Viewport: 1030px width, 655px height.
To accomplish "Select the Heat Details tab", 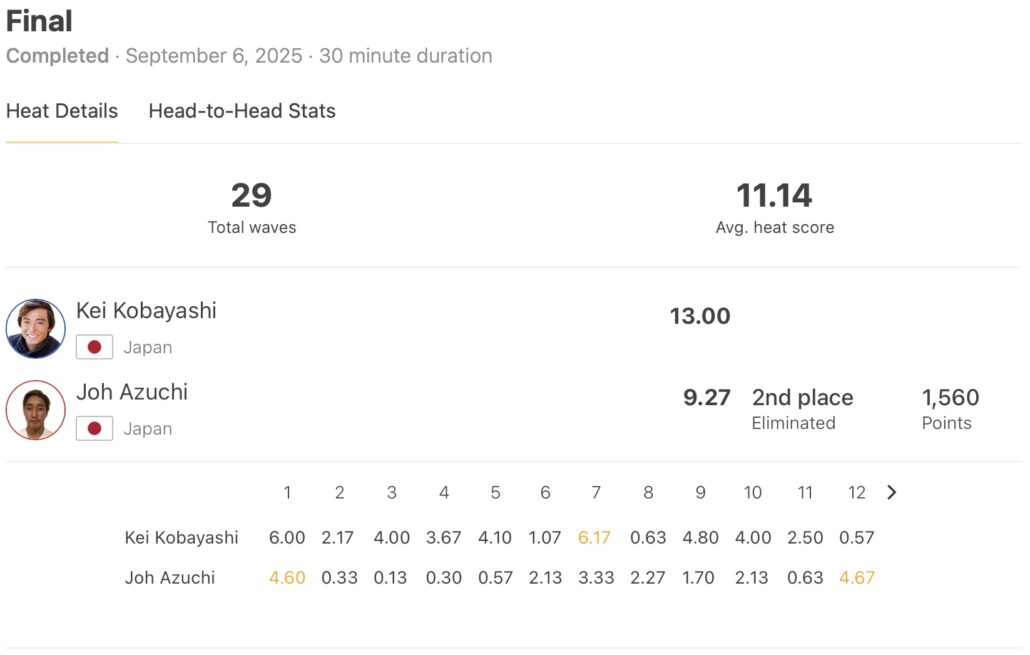I will point(62,111).
